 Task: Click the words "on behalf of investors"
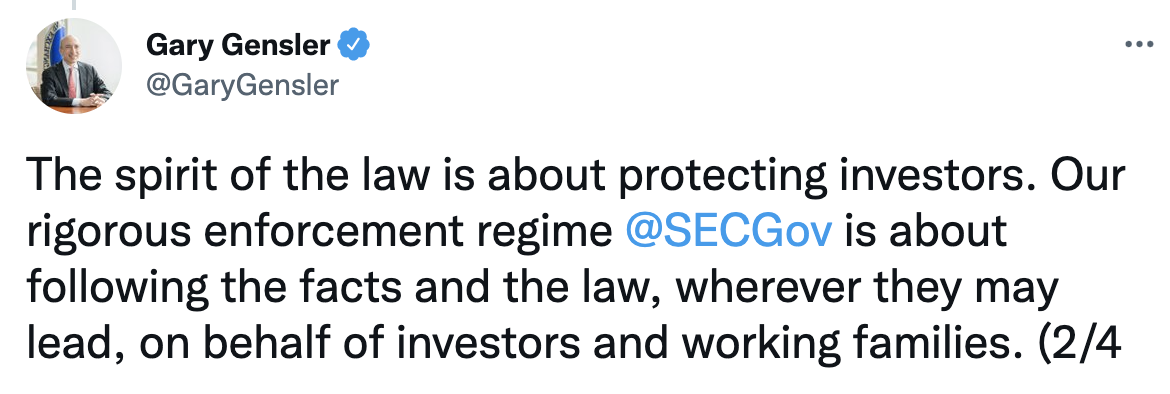point(360,343)
